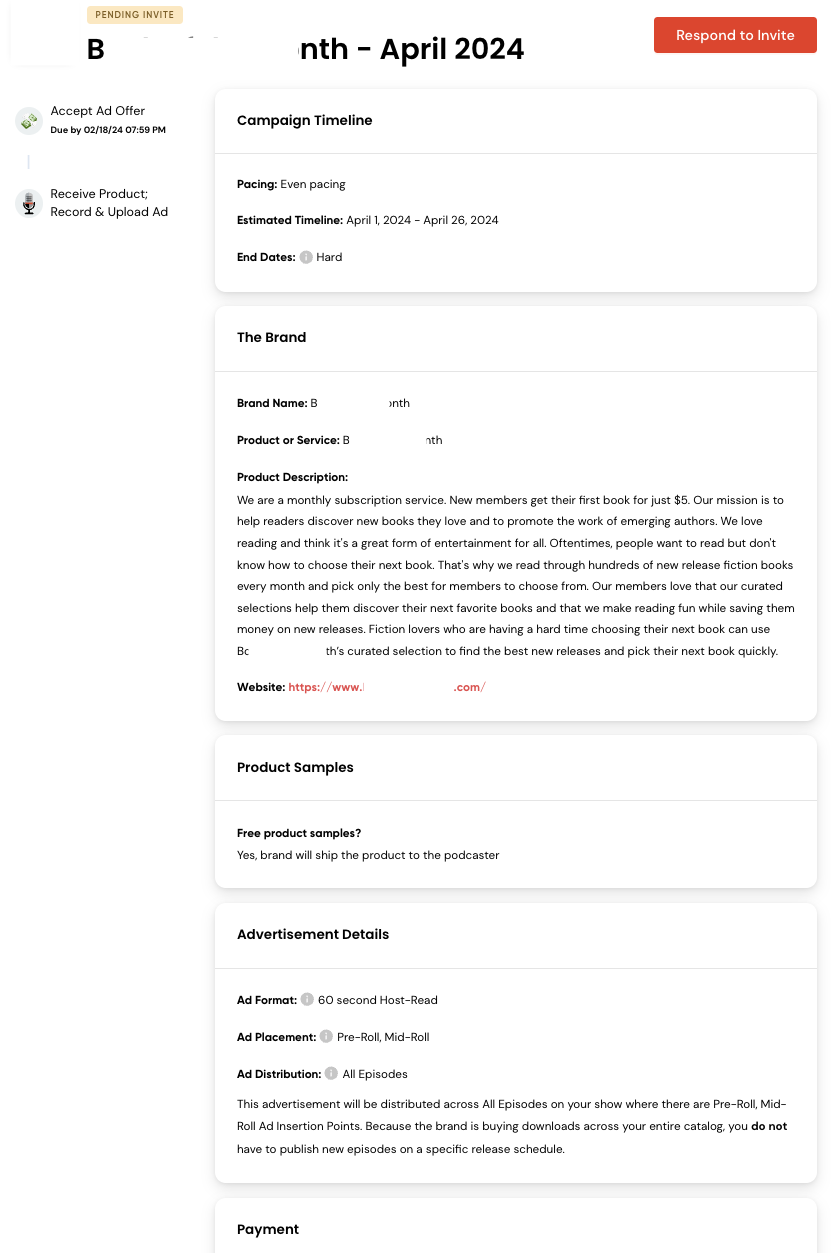The height and width of the screenshot is (1253, 837).
Task: Click the microphone icon for Record & Upload Ad
Action: point(29,203)
